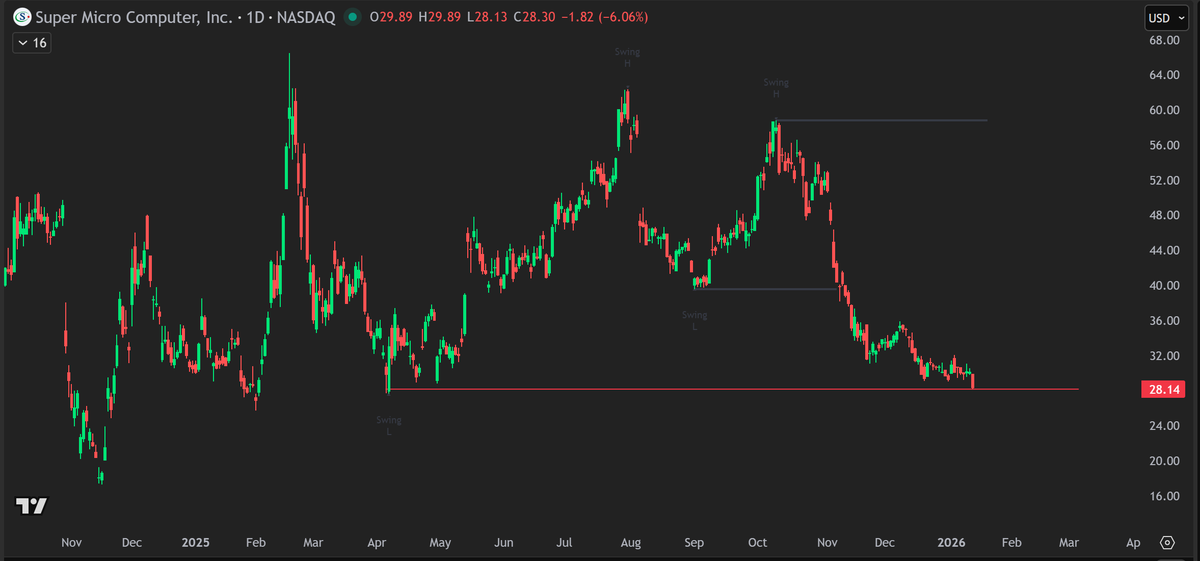Click the Oct time axis label
Viewport: 1200px width, 561px height.
pyautogui.click(x=758, y=543)
